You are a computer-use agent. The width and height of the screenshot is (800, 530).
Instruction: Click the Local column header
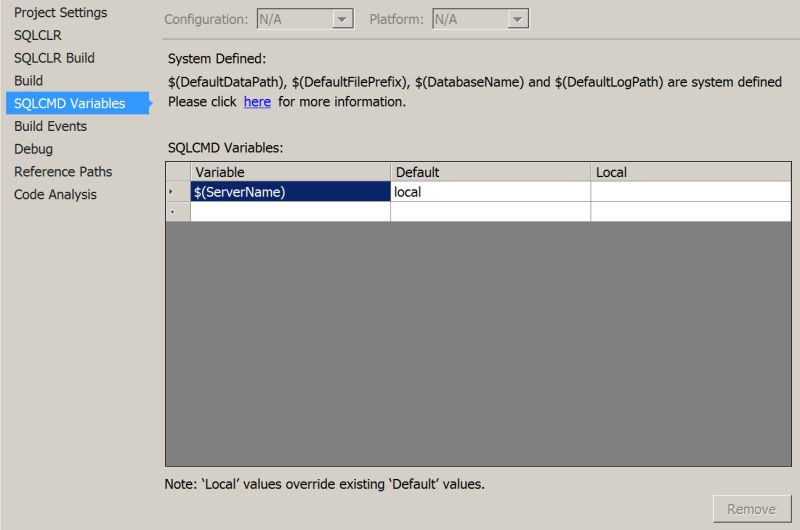[x=691, y=172]
